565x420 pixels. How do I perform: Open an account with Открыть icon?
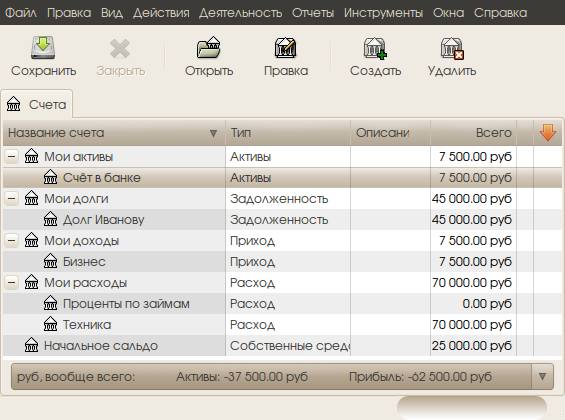[x=209, y=48]
